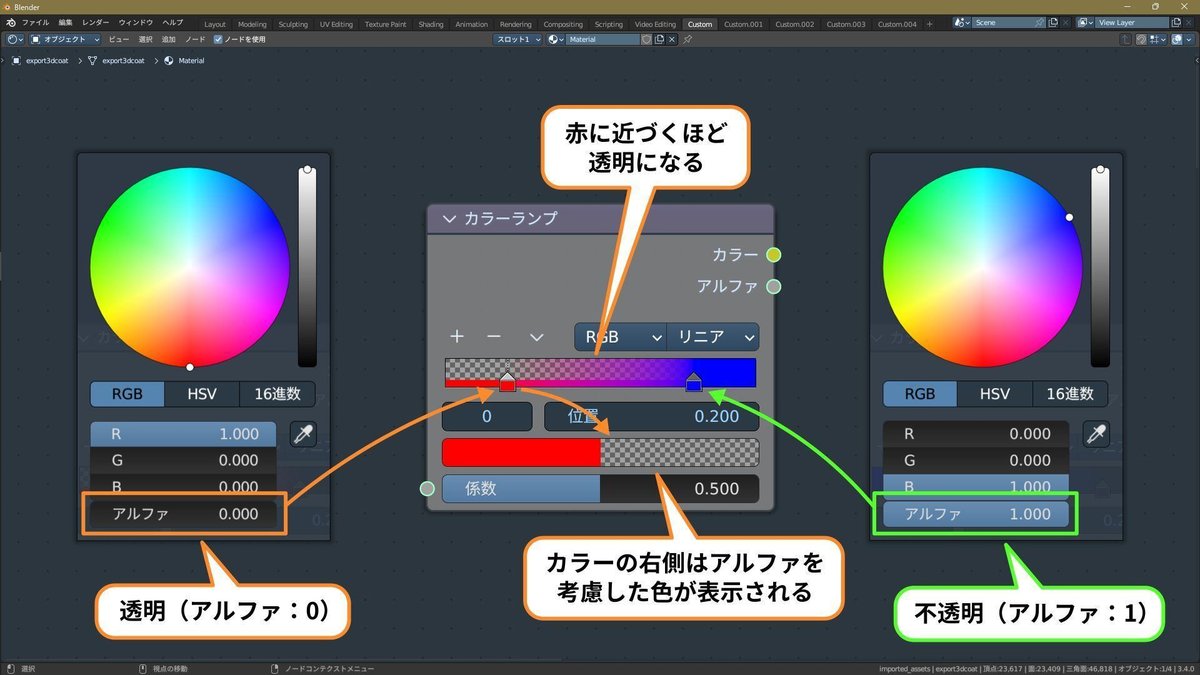
Task: Open the color ramp tools chevron menu
Action: pyautogui.click(x=536, y=337)
